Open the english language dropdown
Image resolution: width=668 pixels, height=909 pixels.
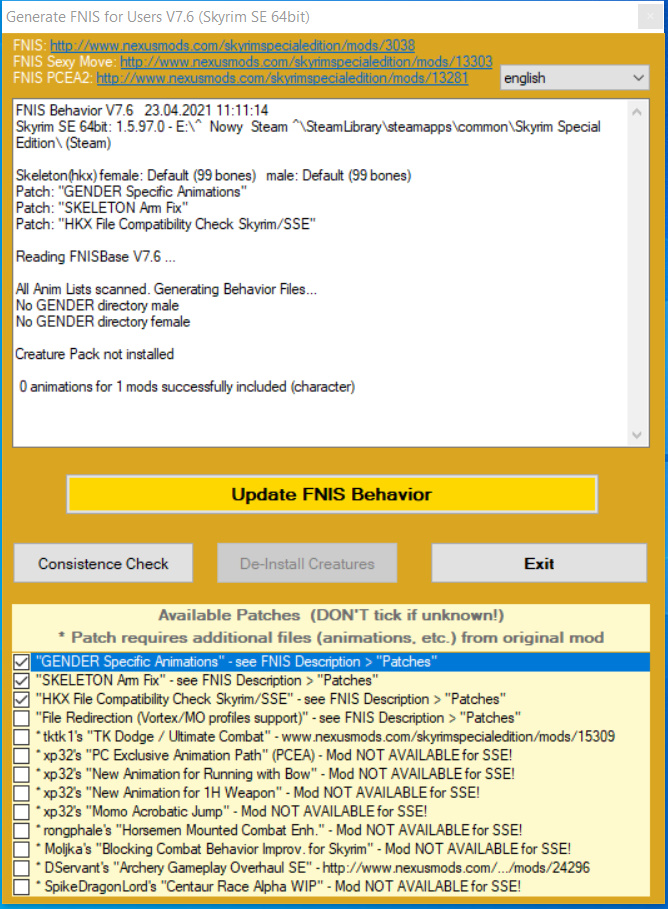click(575, 78)
